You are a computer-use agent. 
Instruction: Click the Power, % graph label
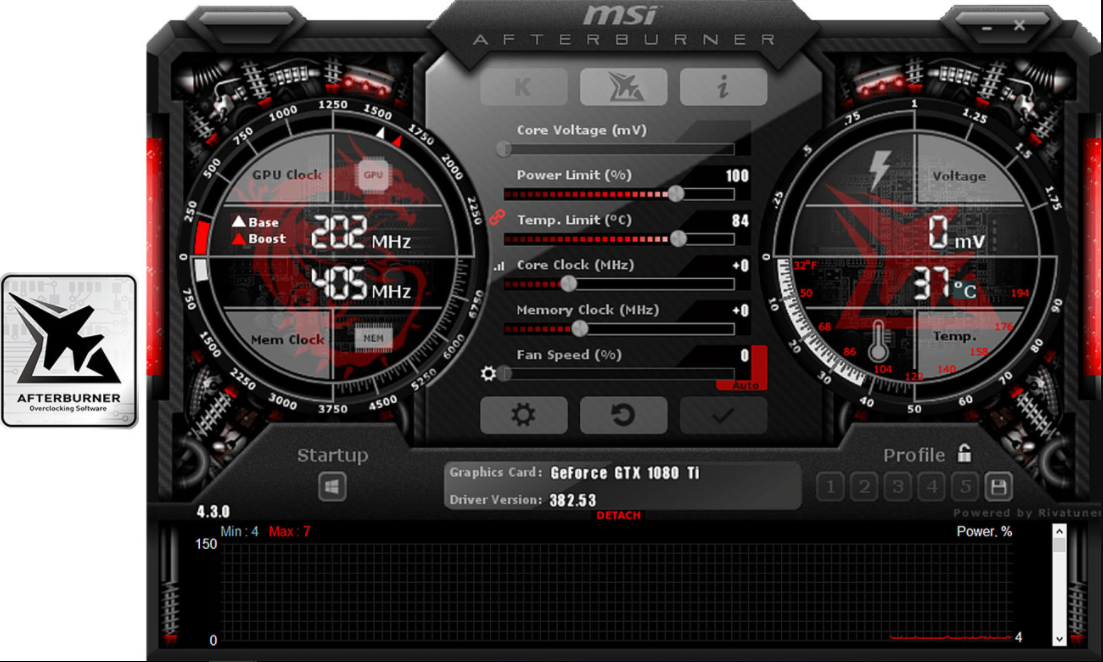984,532
